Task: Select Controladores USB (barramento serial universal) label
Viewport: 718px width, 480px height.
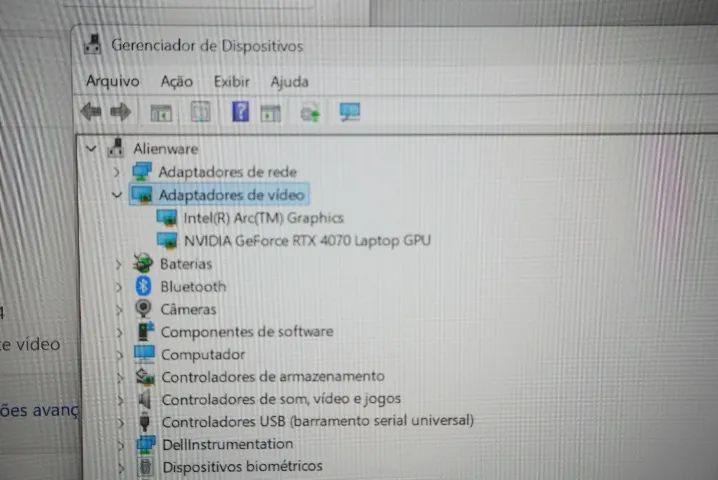Action: click(x=318, y=421)
